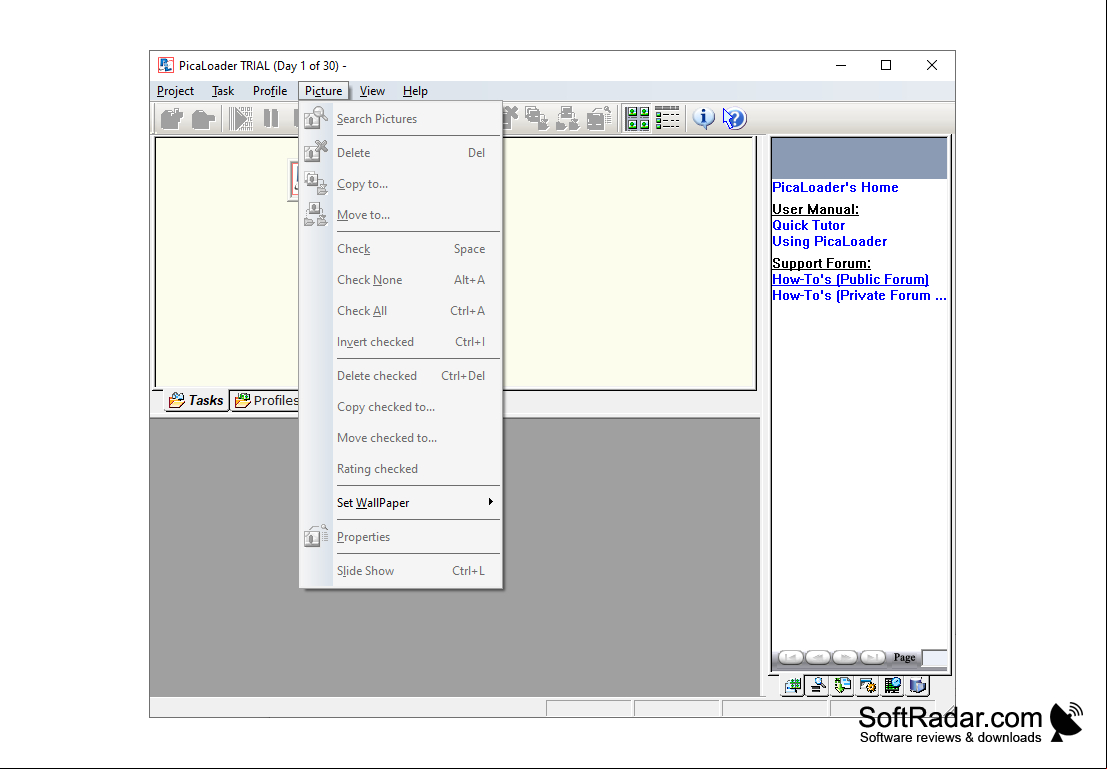Choose Properties in the Picture menu
The width and height of the screenshot is (1107, 769).
[401, 537]
